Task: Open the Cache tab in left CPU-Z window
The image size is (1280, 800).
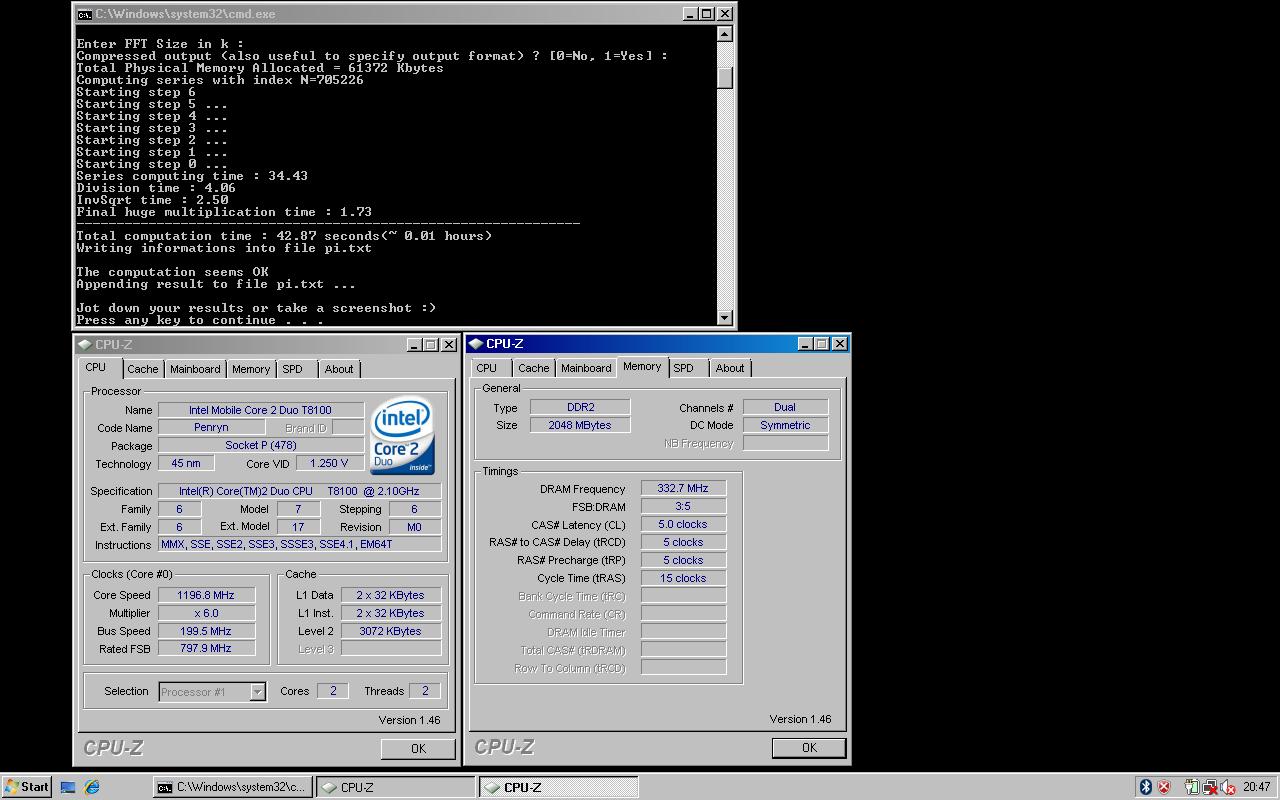Action: coord(142,369)
